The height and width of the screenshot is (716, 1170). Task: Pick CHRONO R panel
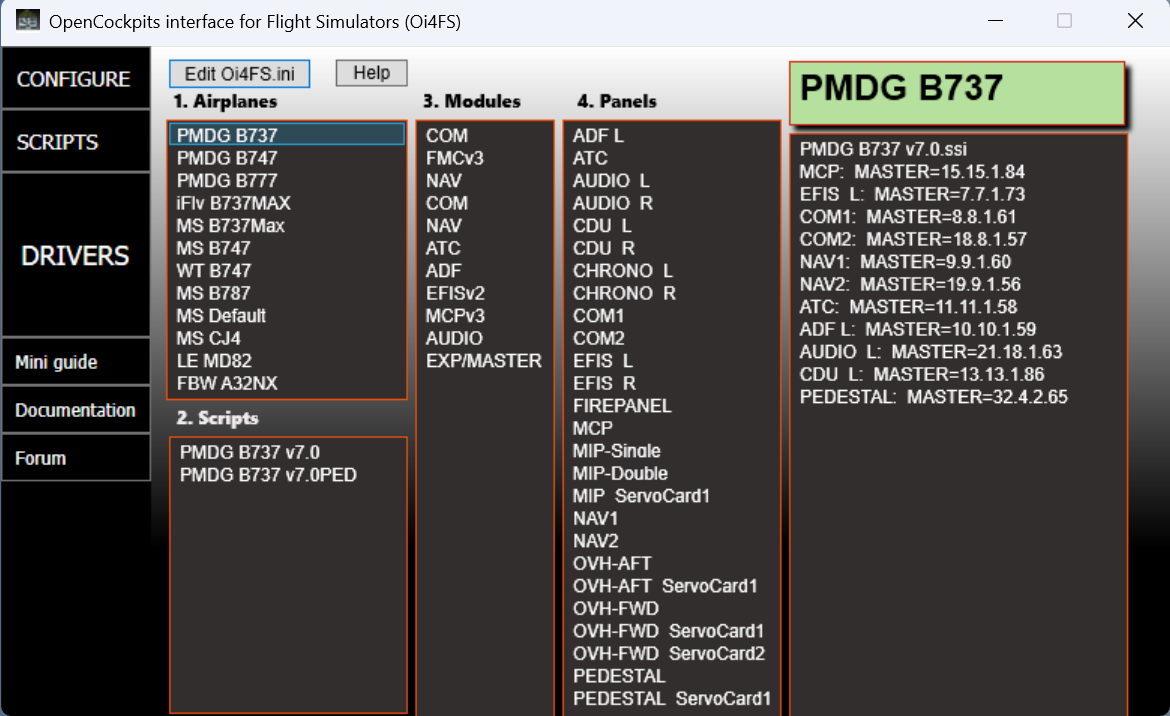click(x=625, y=293)
